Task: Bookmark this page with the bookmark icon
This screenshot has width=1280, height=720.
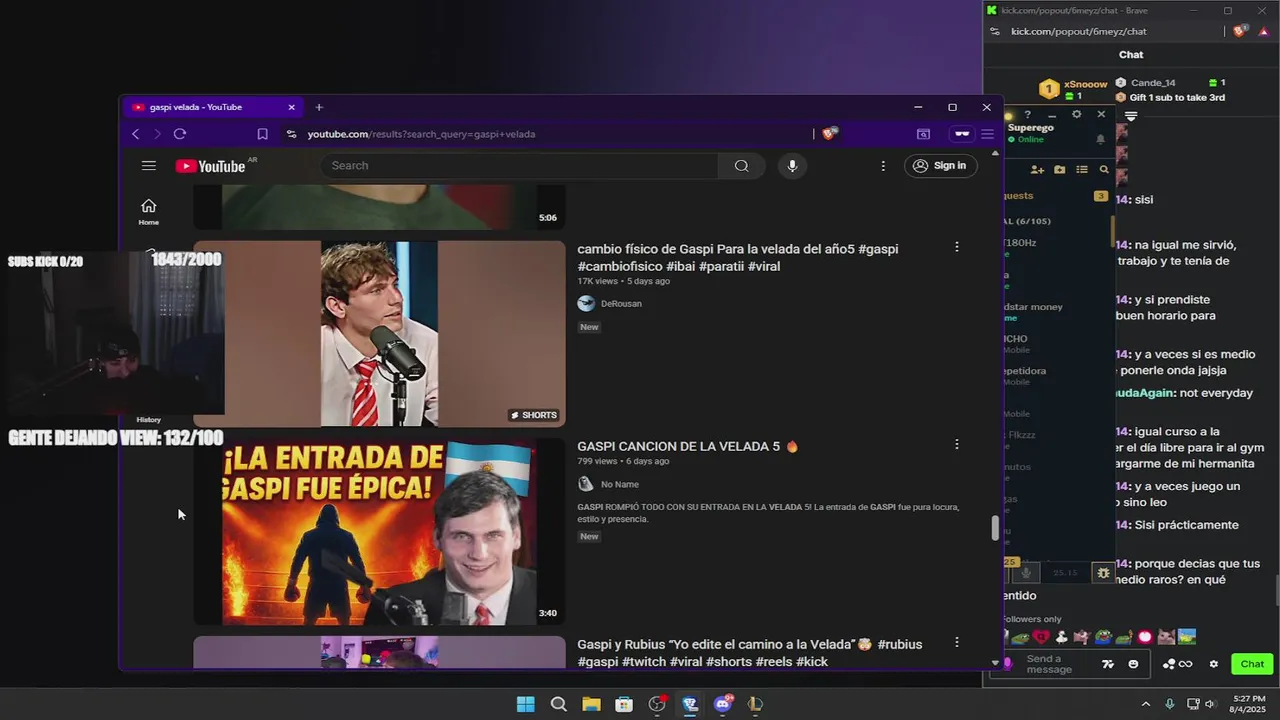Action: 262,134
